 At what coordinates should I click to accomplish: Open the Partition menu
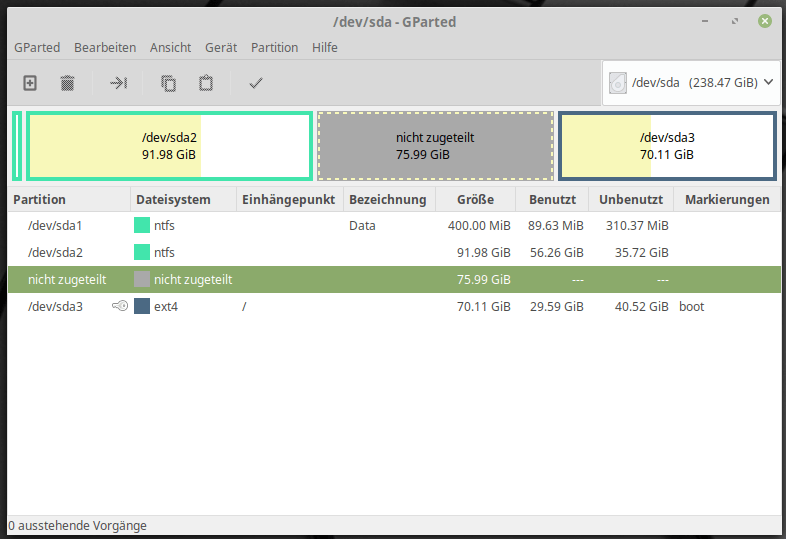click(274, 48)
